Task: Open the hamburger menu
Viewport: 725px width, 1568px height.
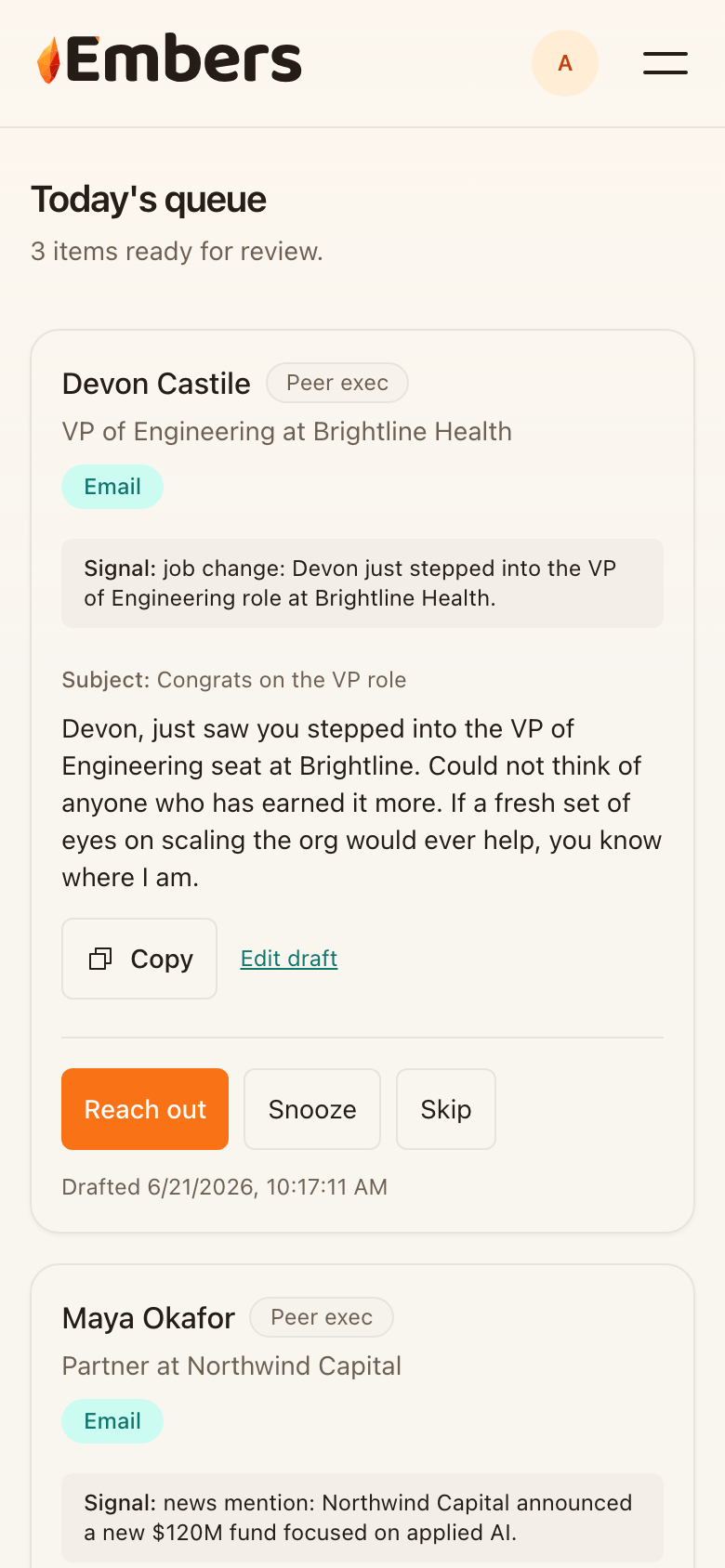Action: pyautogui.click(x=666, y=63)
